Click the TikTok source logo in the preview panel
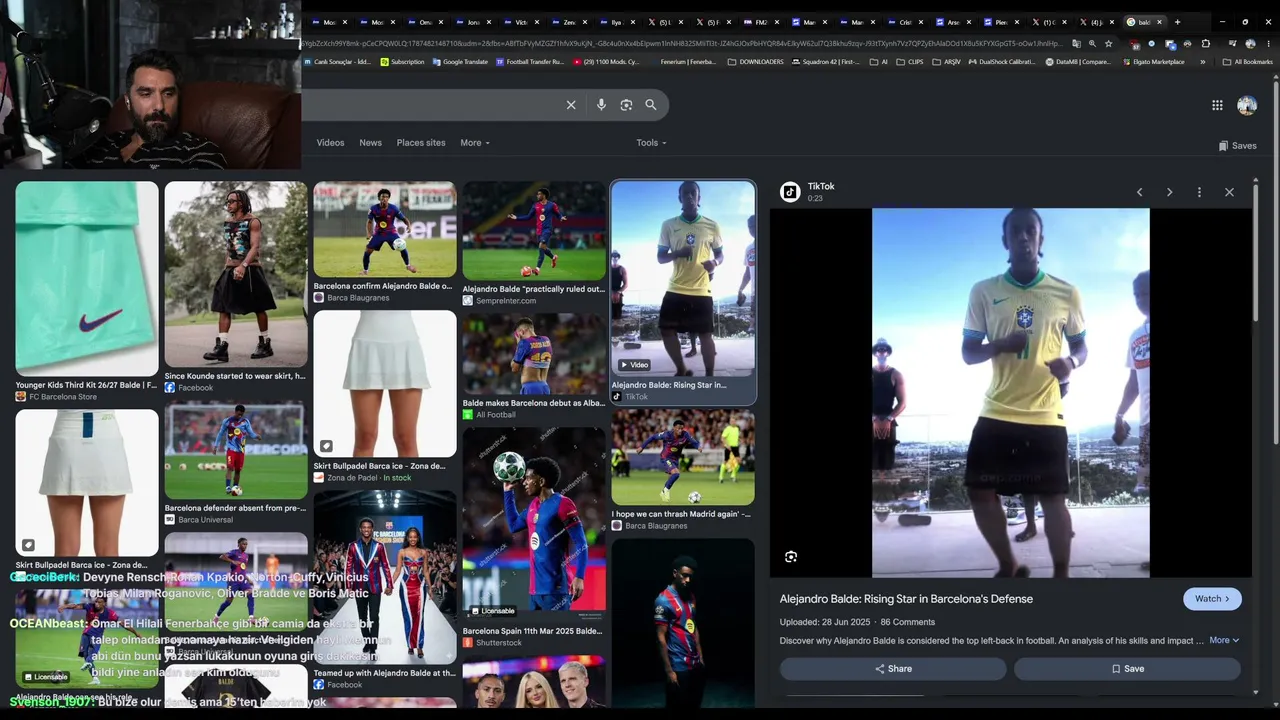This screenshot has height=720, width=1280. (790, 191)
